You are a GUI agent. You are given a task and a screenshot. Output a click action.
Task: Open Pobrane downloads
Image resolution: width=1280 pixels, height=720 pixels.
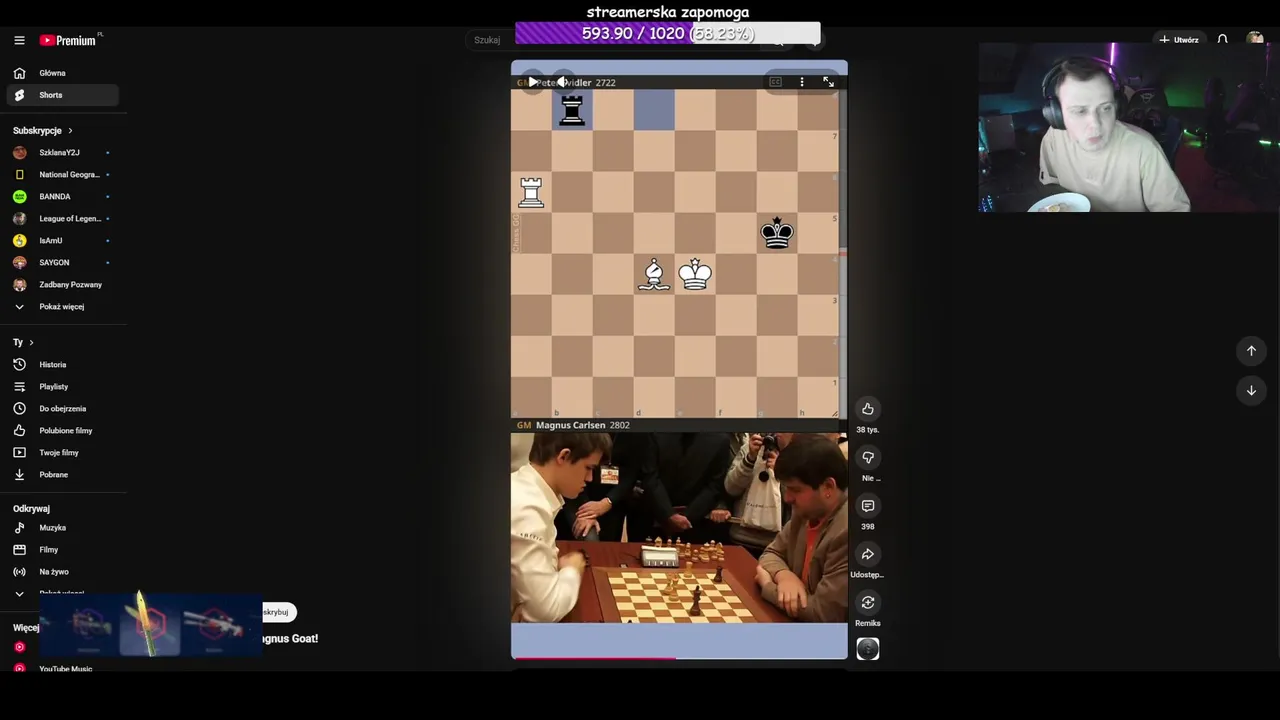62,475
